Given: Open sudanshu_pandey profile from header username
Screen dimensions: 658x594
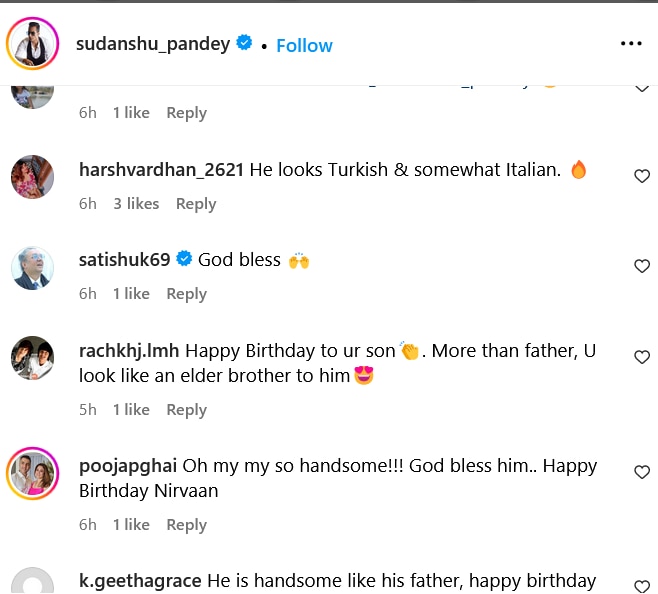Looking at the screenshot, I should click(153, 44).
